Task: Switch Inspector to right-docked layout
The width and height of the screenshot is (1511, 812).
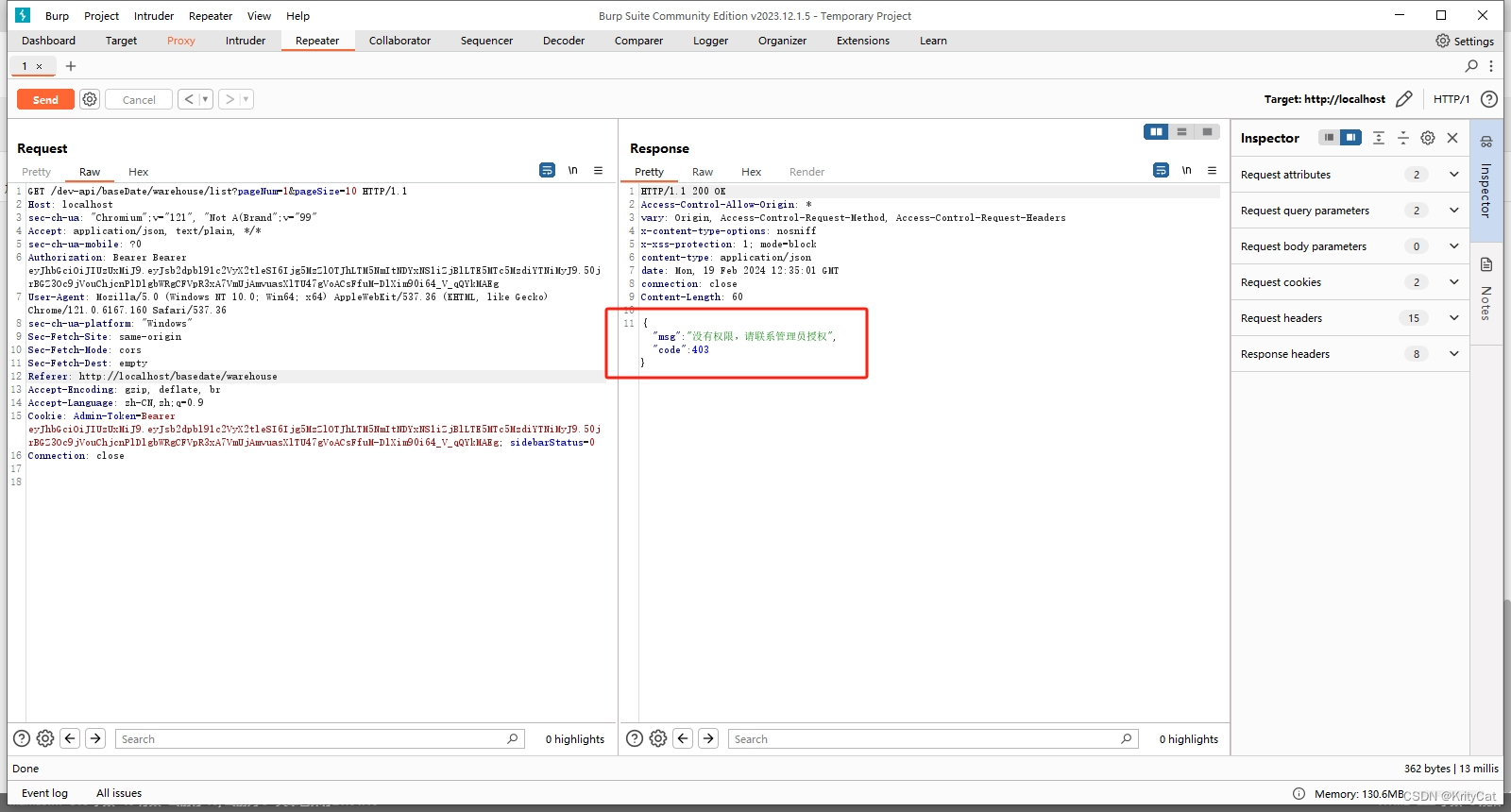Action: click(x=1350, y=138)
